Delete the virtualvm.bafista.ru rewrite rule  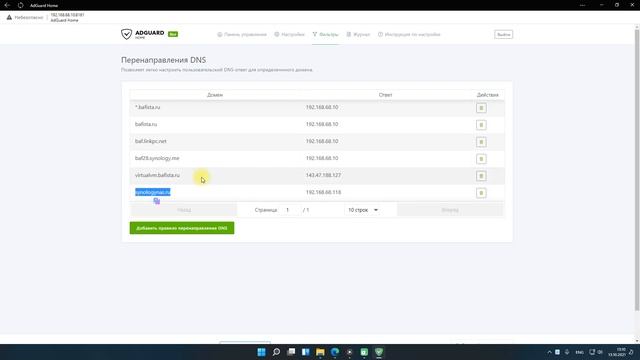pos(481,176)
